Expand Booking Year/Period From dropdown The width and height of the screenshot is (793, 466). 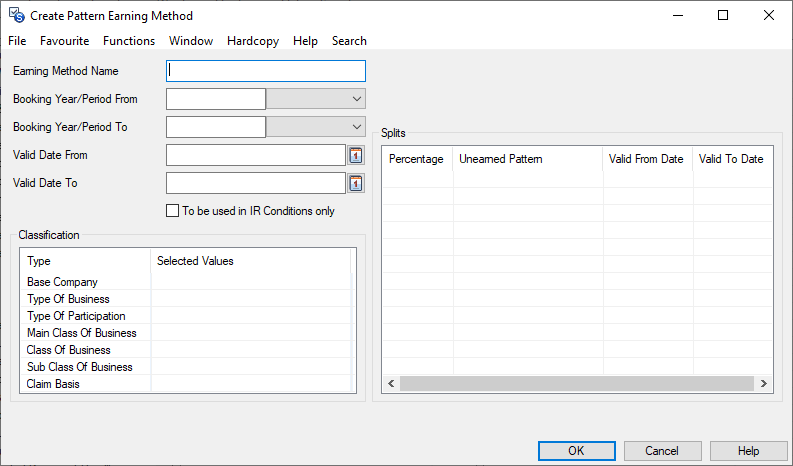(x=357, y=99)
